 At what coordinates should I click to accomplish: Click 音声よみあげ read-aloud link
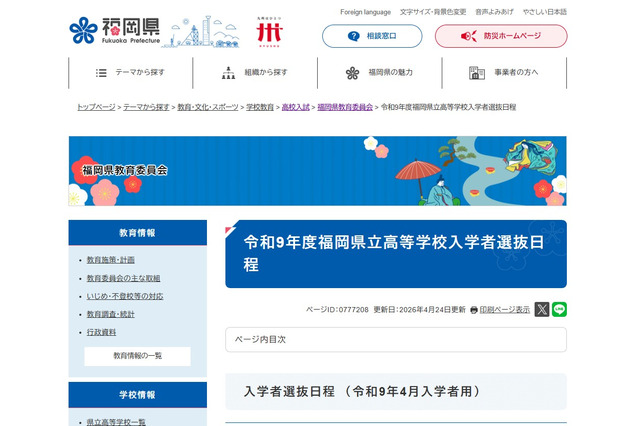click(x=494, y=12)
